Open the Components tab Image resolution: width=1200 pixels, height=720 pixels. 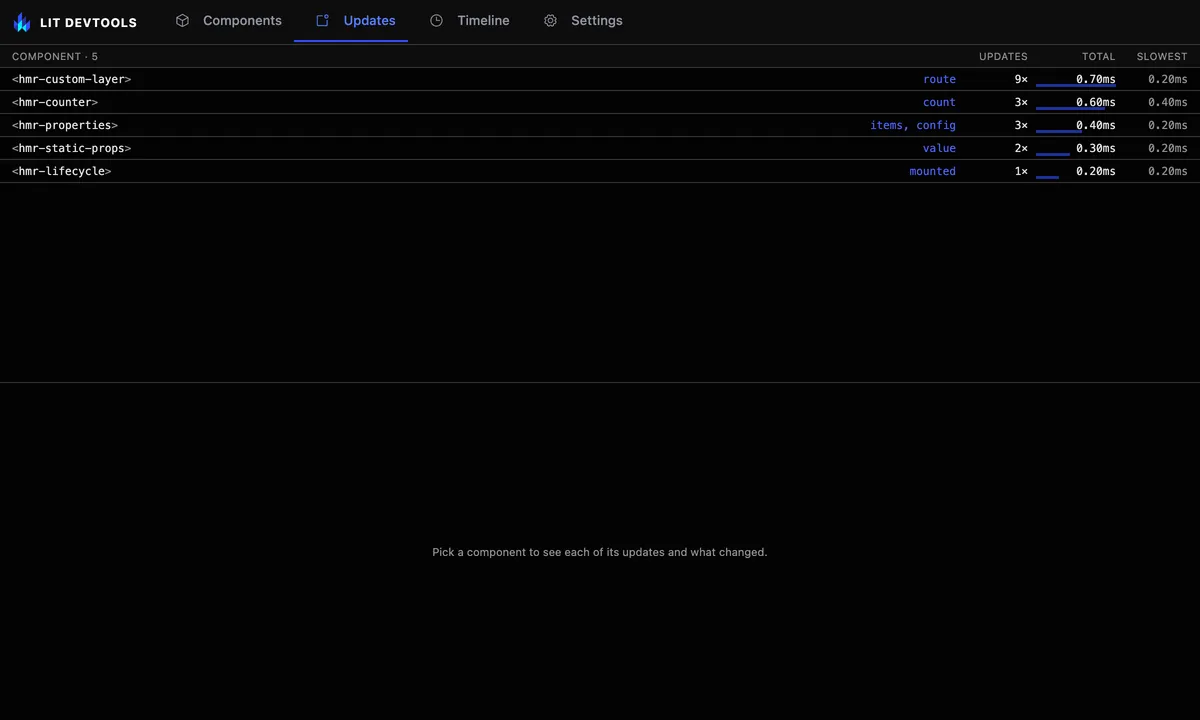coord(228,21)
